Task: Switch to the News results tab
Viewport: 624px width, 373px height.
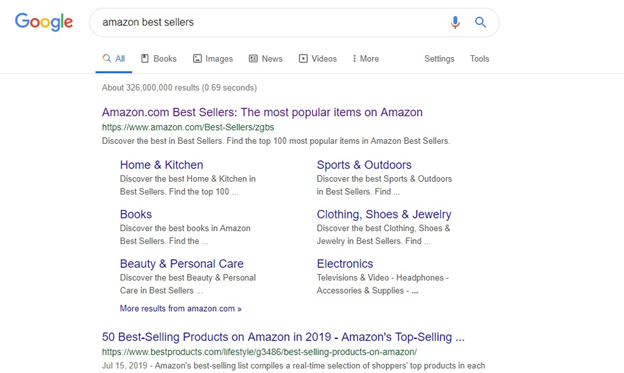Action: [x=266, y=59]
